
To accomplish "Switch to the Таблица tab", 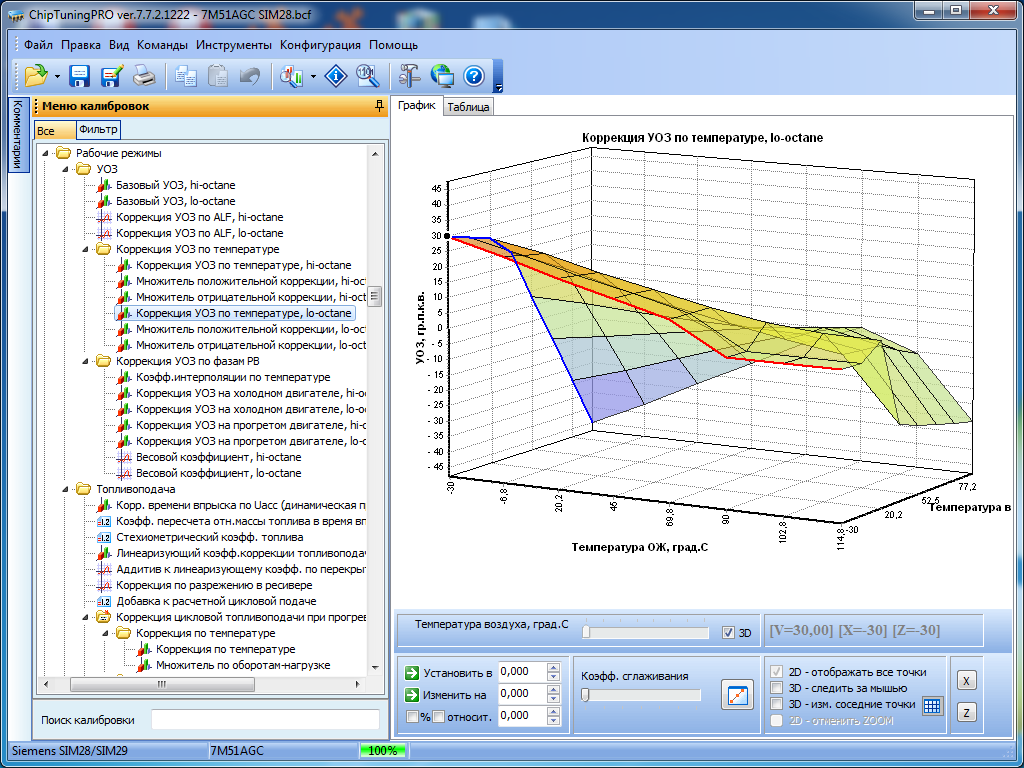I will point(468,107).
